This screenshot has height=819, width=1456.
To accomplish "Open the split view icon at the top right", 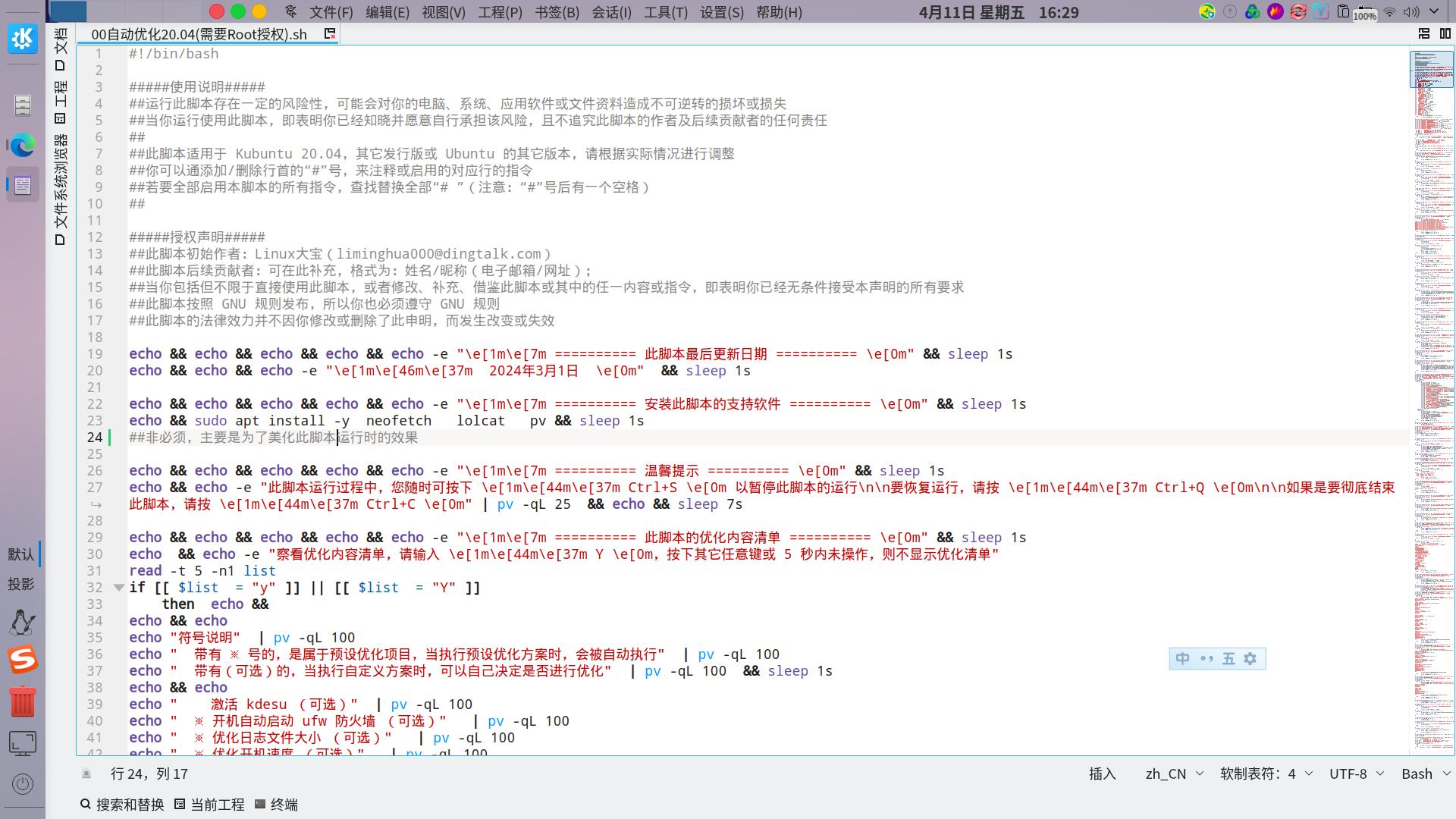I will coord(1445,33).
